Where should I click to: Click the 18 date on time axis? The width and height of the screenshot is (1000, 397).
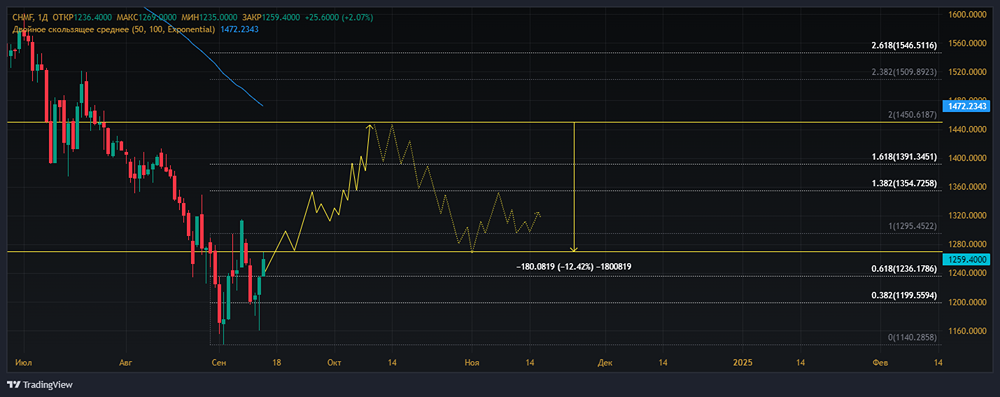(276, 363)
